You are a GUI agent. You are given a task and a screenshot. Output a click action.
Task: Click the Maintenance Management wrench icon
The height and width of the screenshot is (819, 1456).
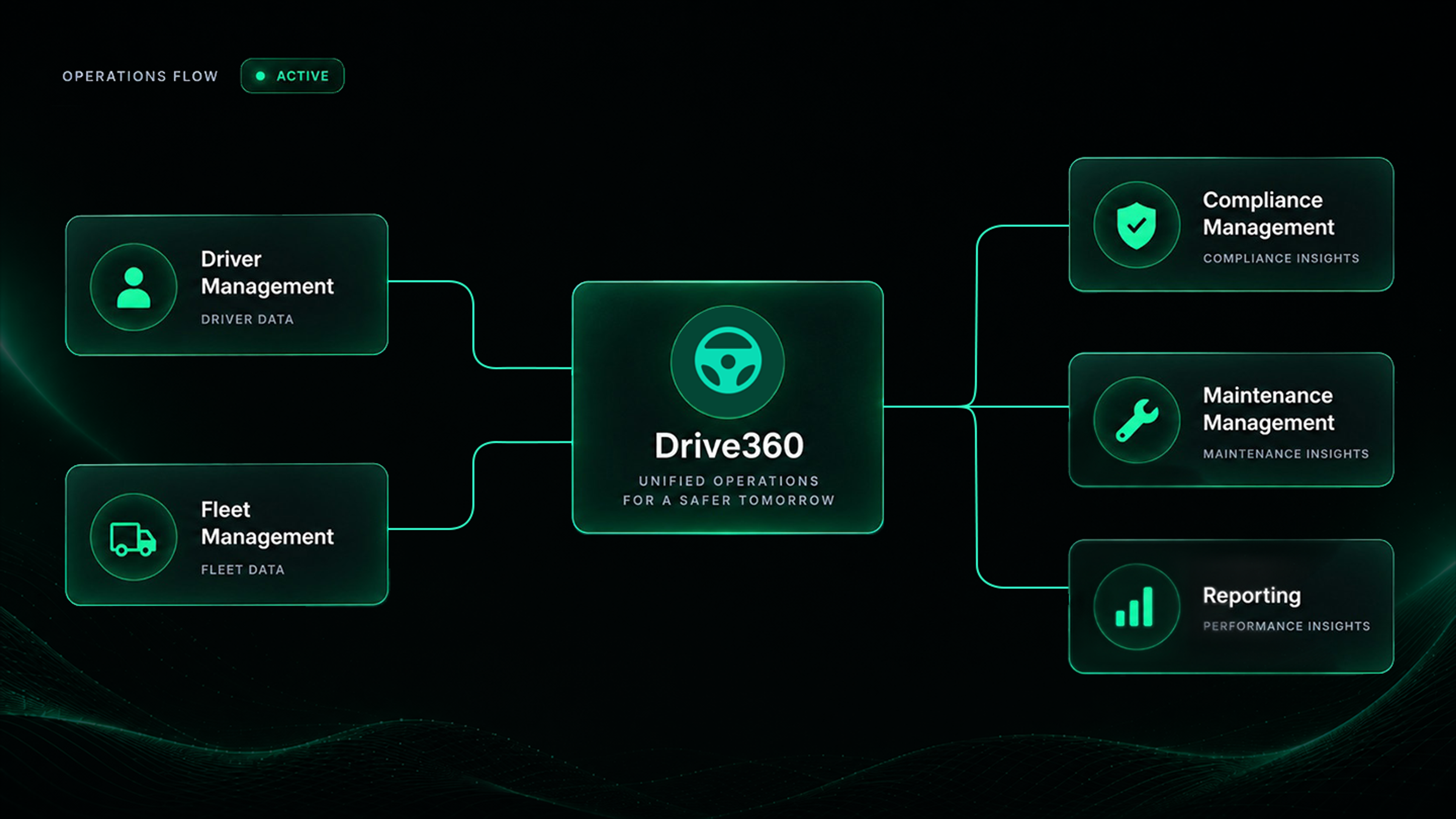(x=1137, y=420)
